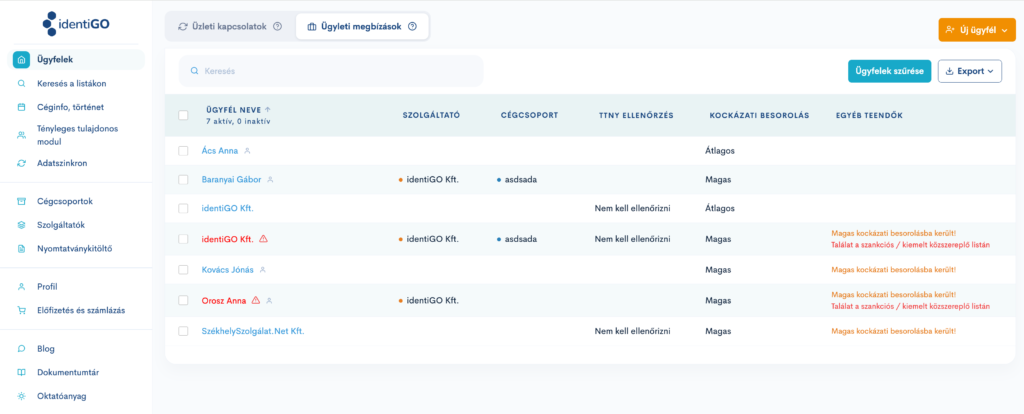Click the Keresés a listákon search icon
The width and height of the screenshot is (1024, 414).
click(22, 84)
